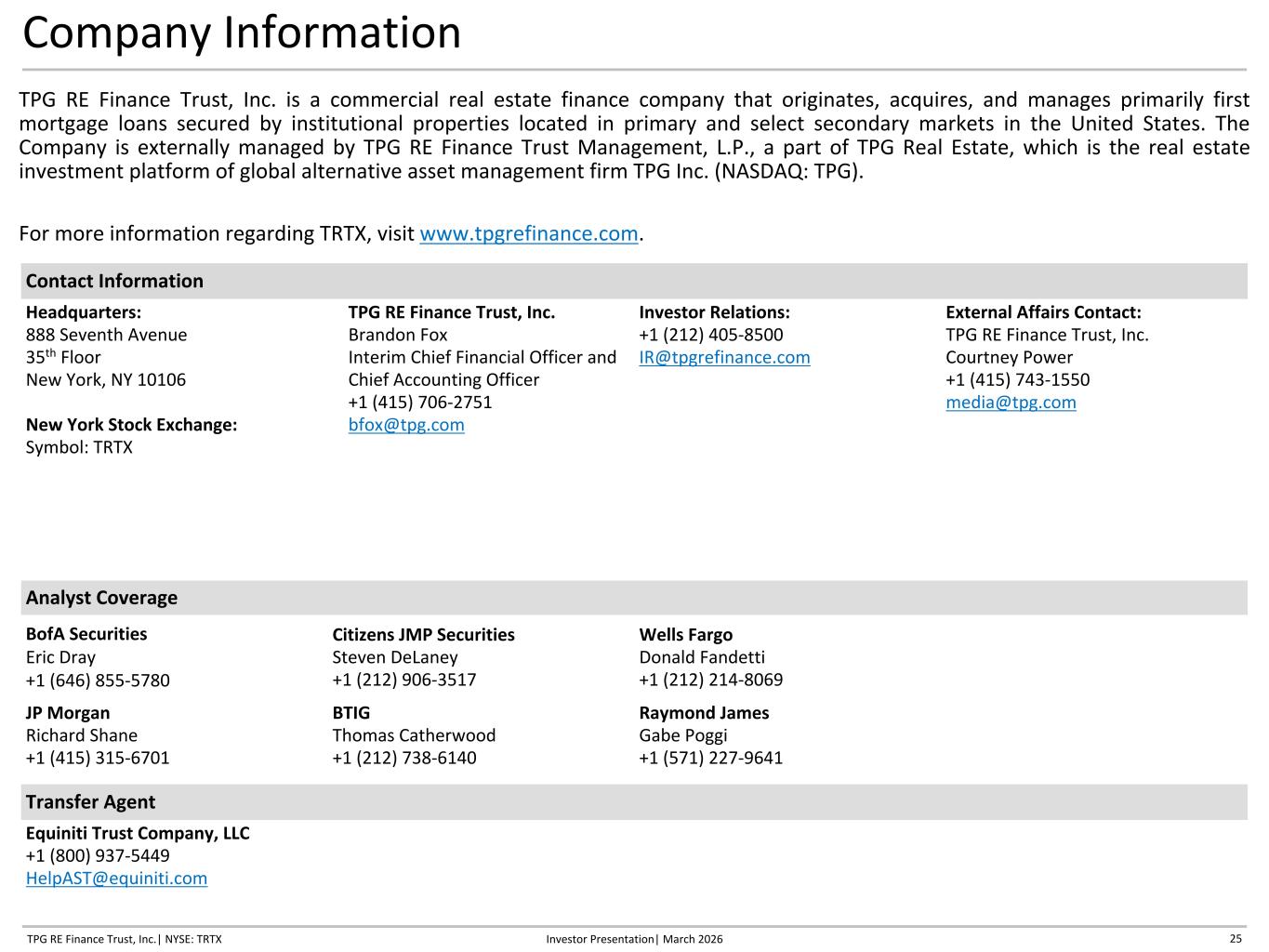Select phone number +1 (212) 214-8069

point(711,680)
